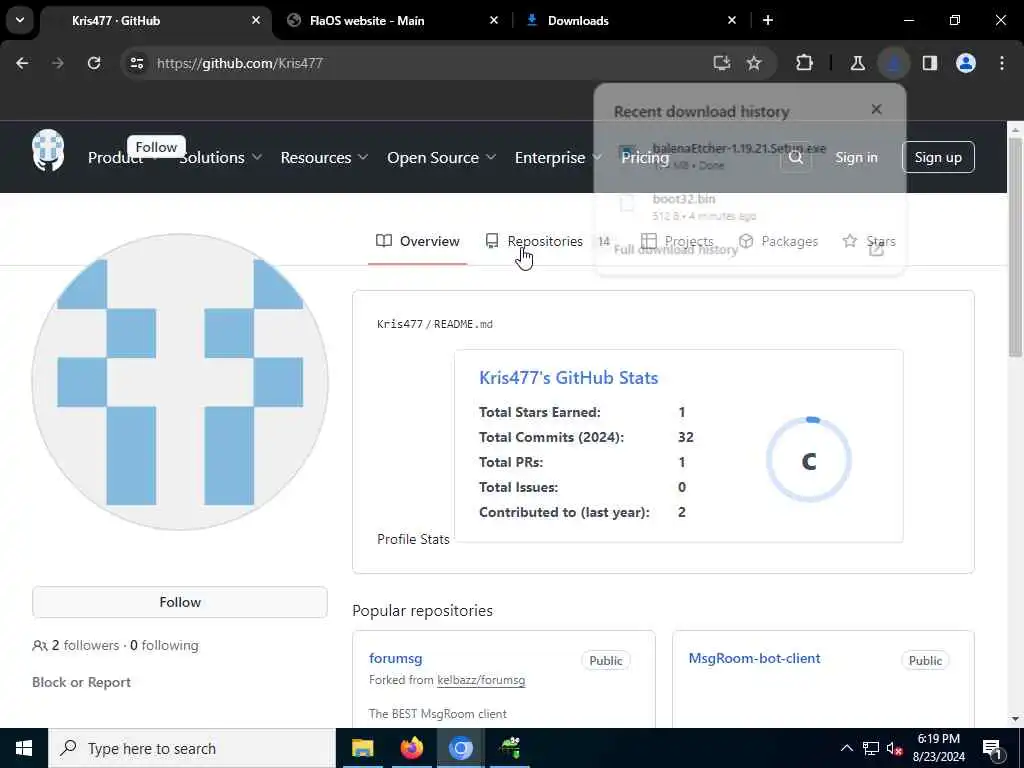Viewport: 1024px width, 768px height.
Task: Open the Pricing page
Action: 645,157
